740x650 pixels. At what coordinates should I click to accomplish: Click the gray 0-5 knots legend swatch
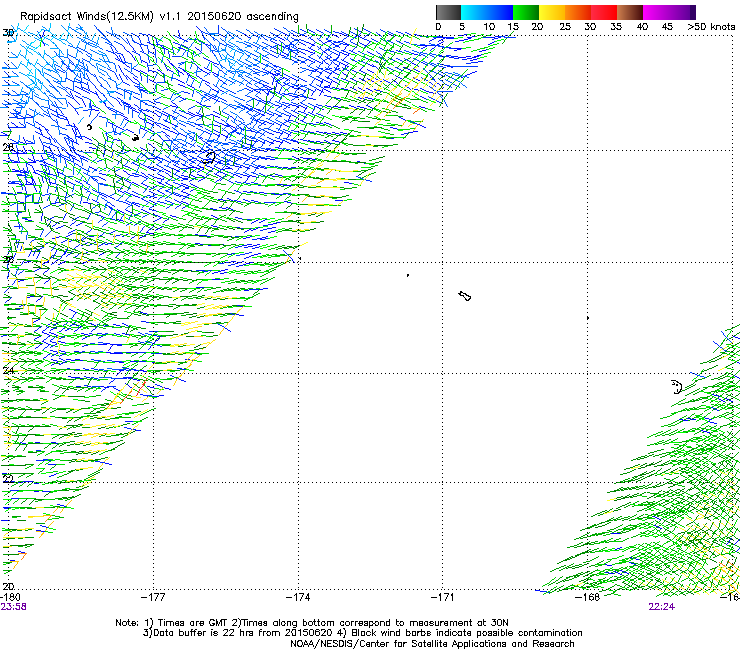click(448, 12)
